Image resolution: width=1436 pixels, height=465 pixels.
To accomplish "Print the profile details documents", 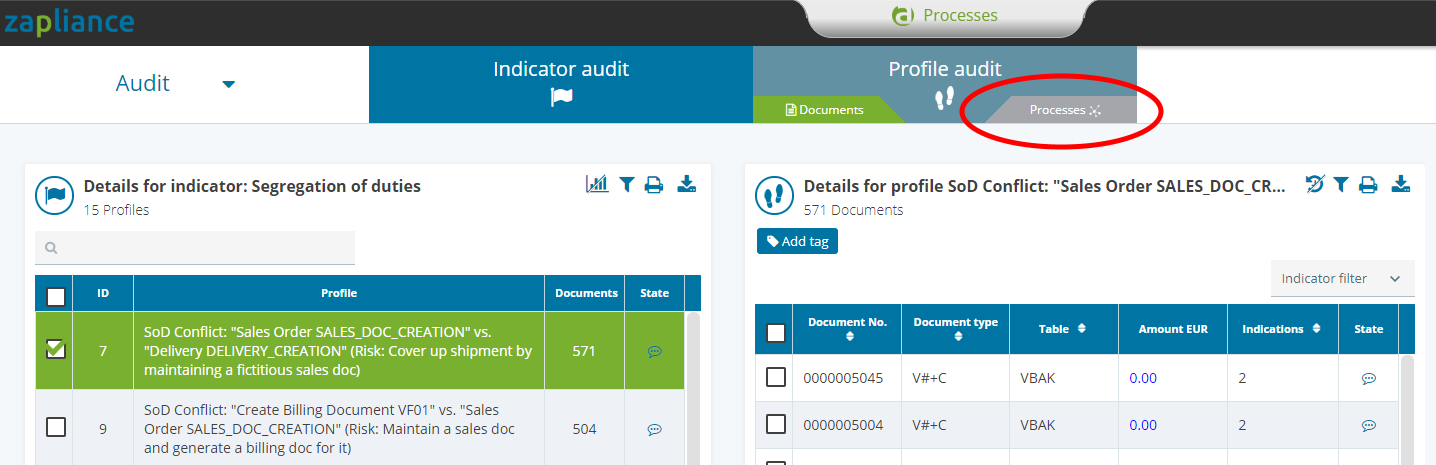I will (1369, 184).
